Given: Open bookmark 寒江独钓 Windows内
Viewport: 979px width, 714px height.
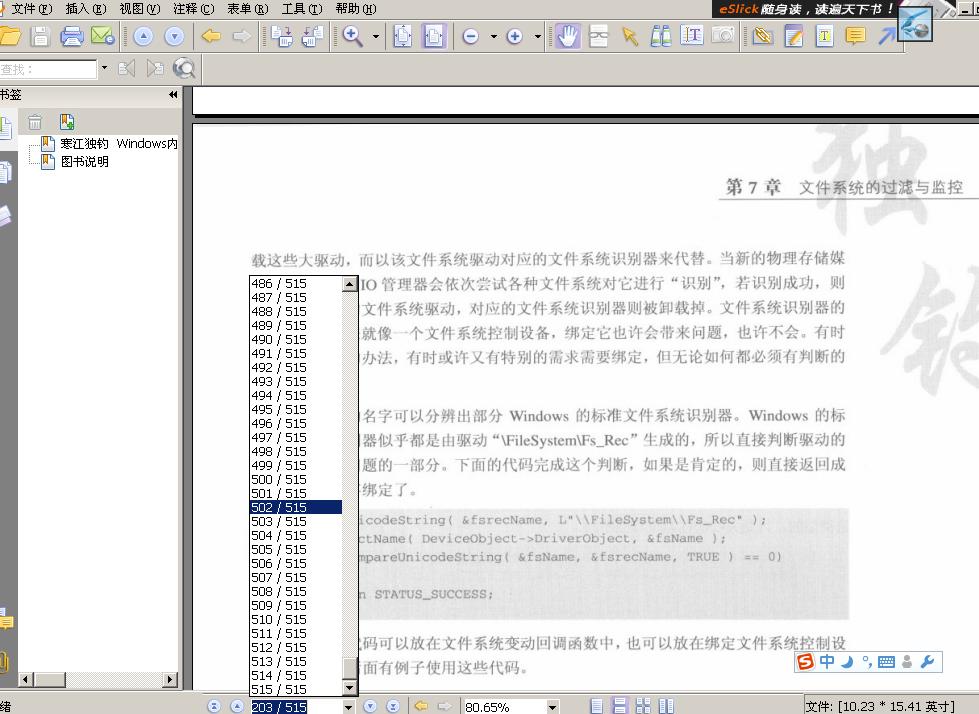Looking at the screenshot, I should [x=119, y=144].
